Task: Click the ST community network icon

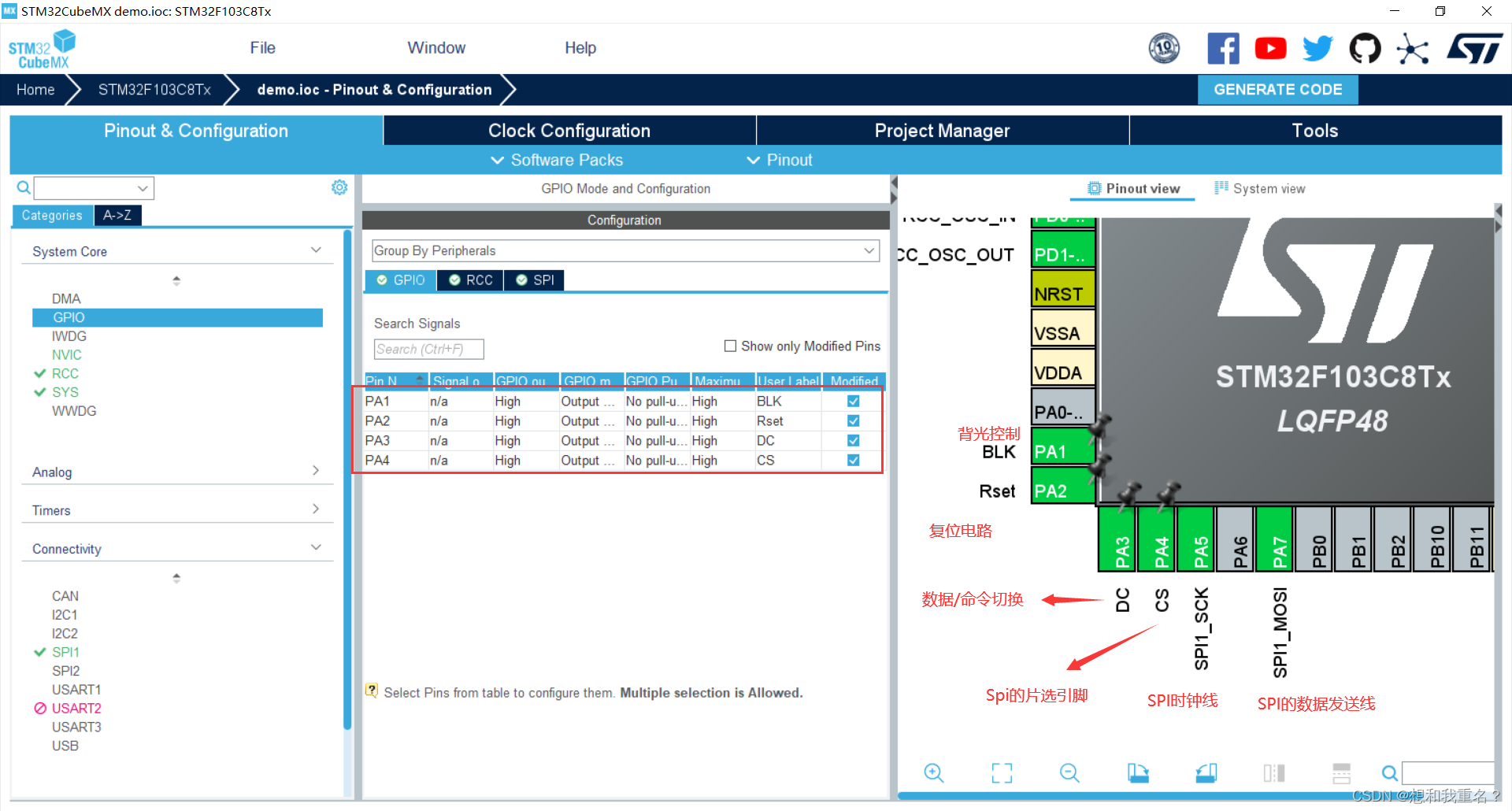Action: (x=1412, y=50)
